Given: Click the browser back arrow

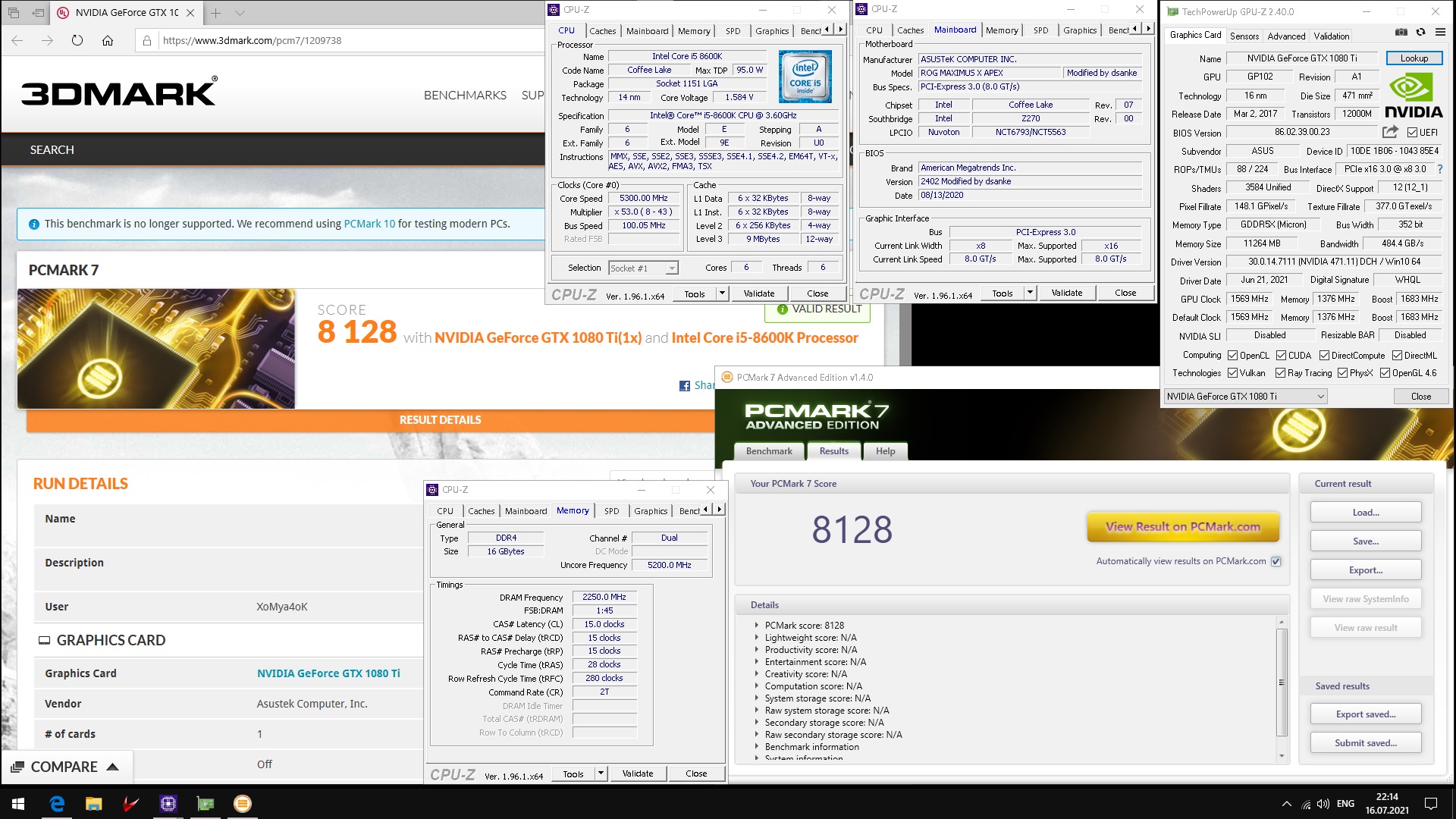Looking at the screenshot, I should (x=17, y=40).
